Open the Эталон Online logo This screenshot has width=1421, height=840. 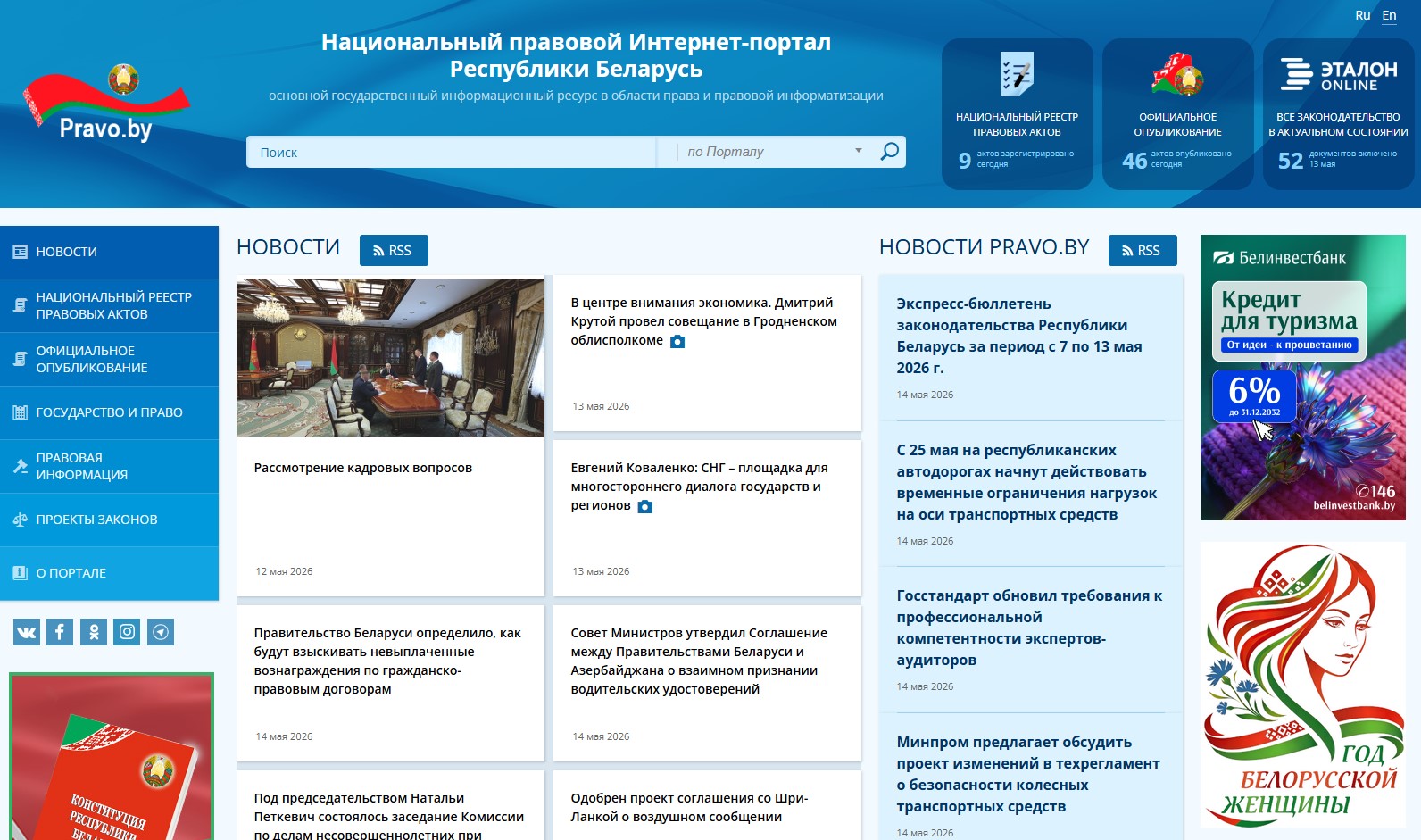pyautogui.click(x=1338, y=75)
